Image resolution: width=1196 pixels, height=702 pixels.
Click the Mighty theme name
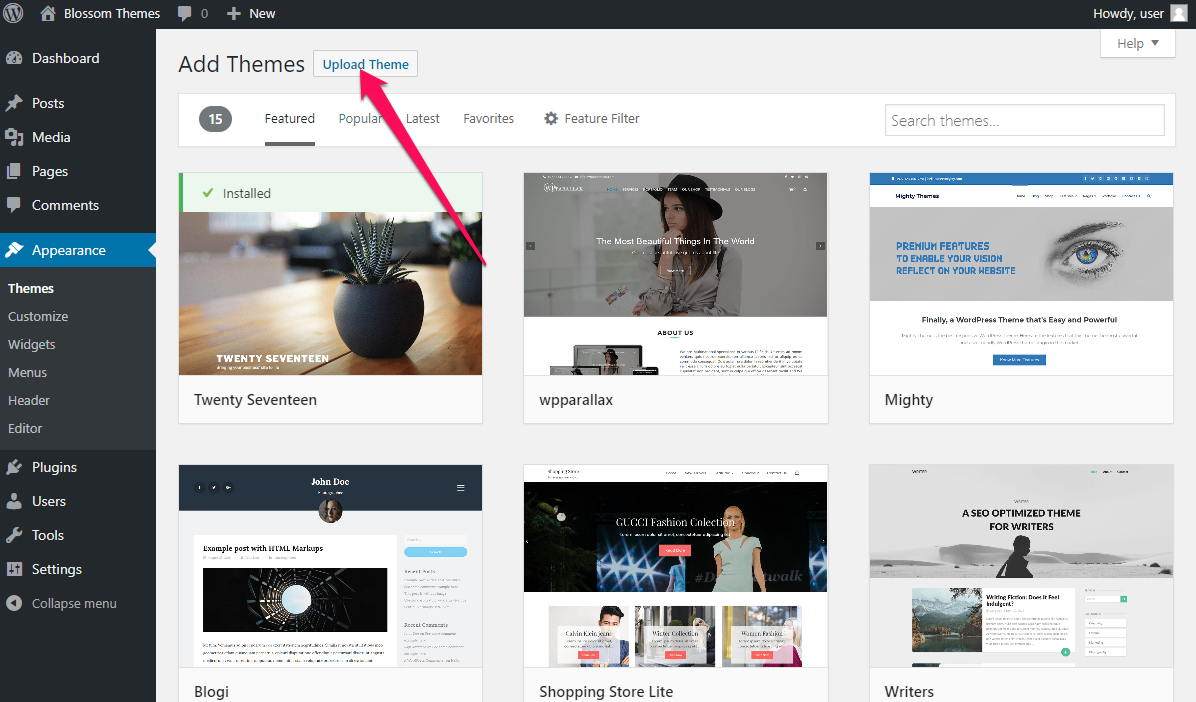(908, 400)
